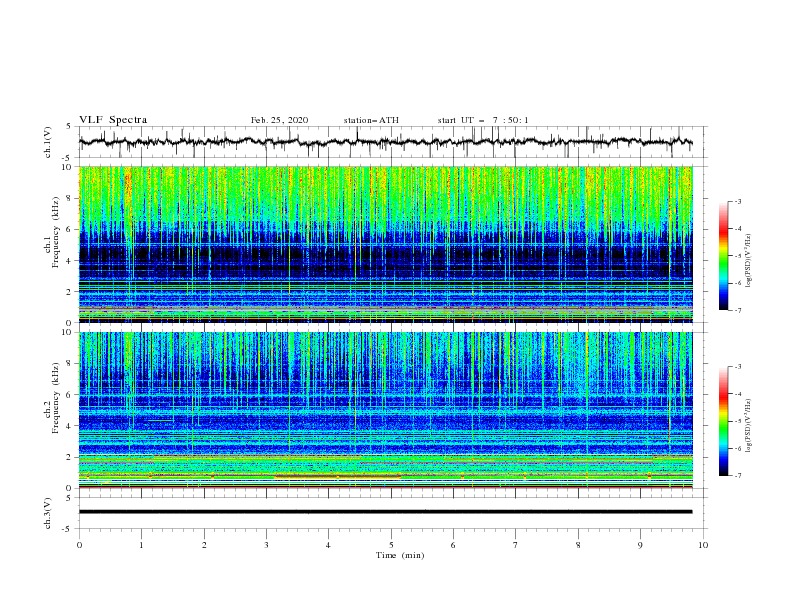Click the lower PSD color scale bar
This screenshot has height=612, width=792.
tap(723, 421)
